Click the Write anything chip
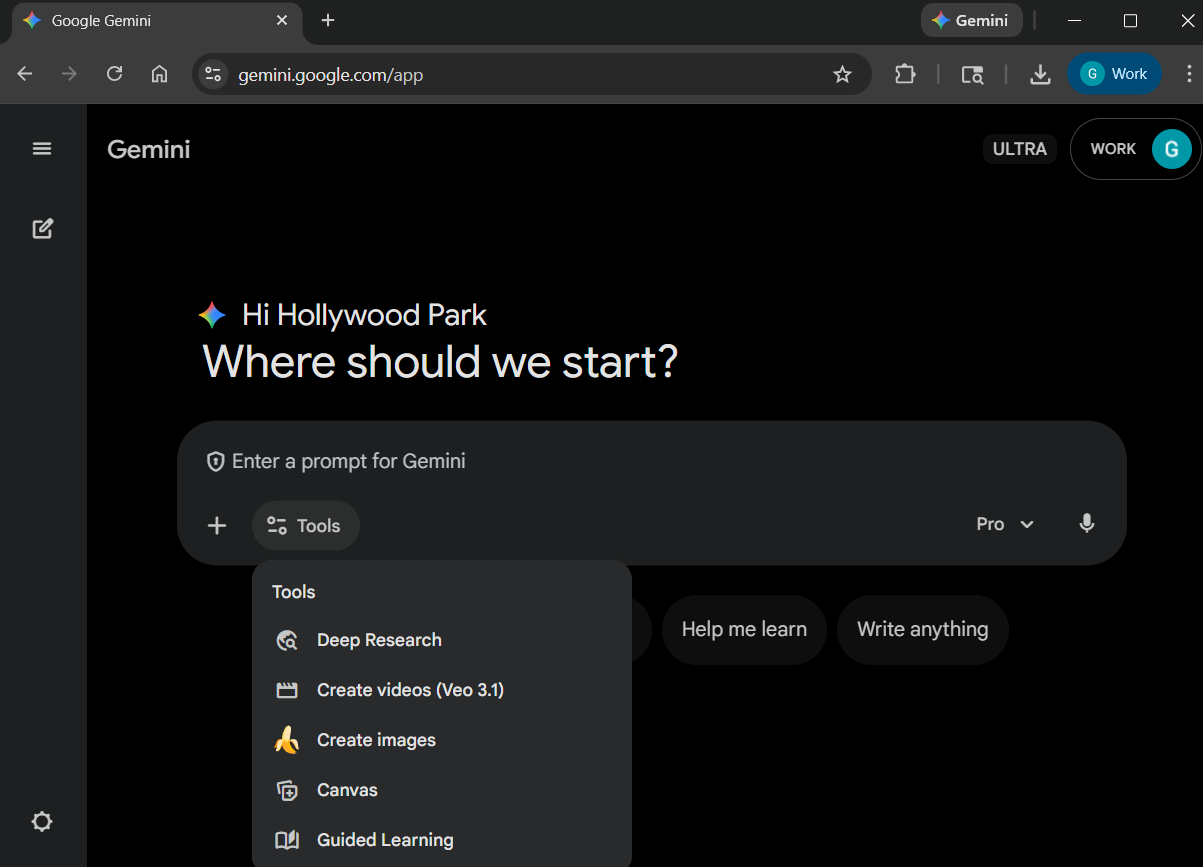 922,630
